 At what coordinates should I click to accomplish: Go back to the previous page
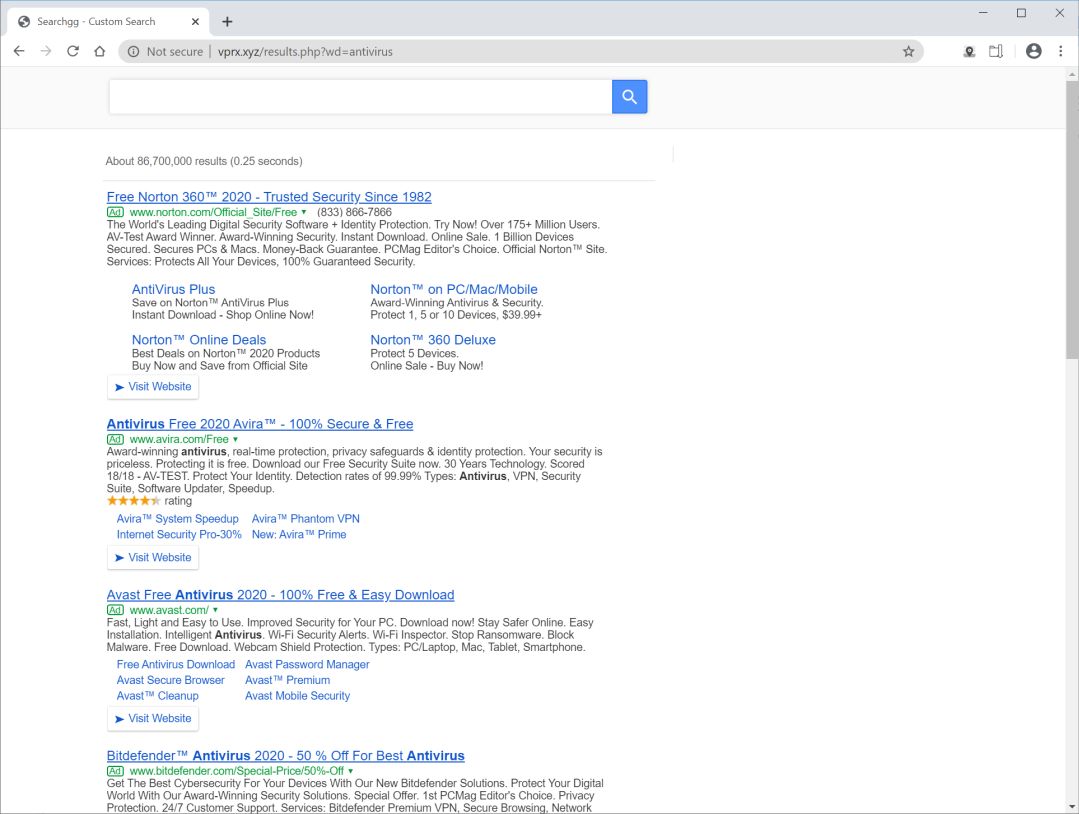19,52
